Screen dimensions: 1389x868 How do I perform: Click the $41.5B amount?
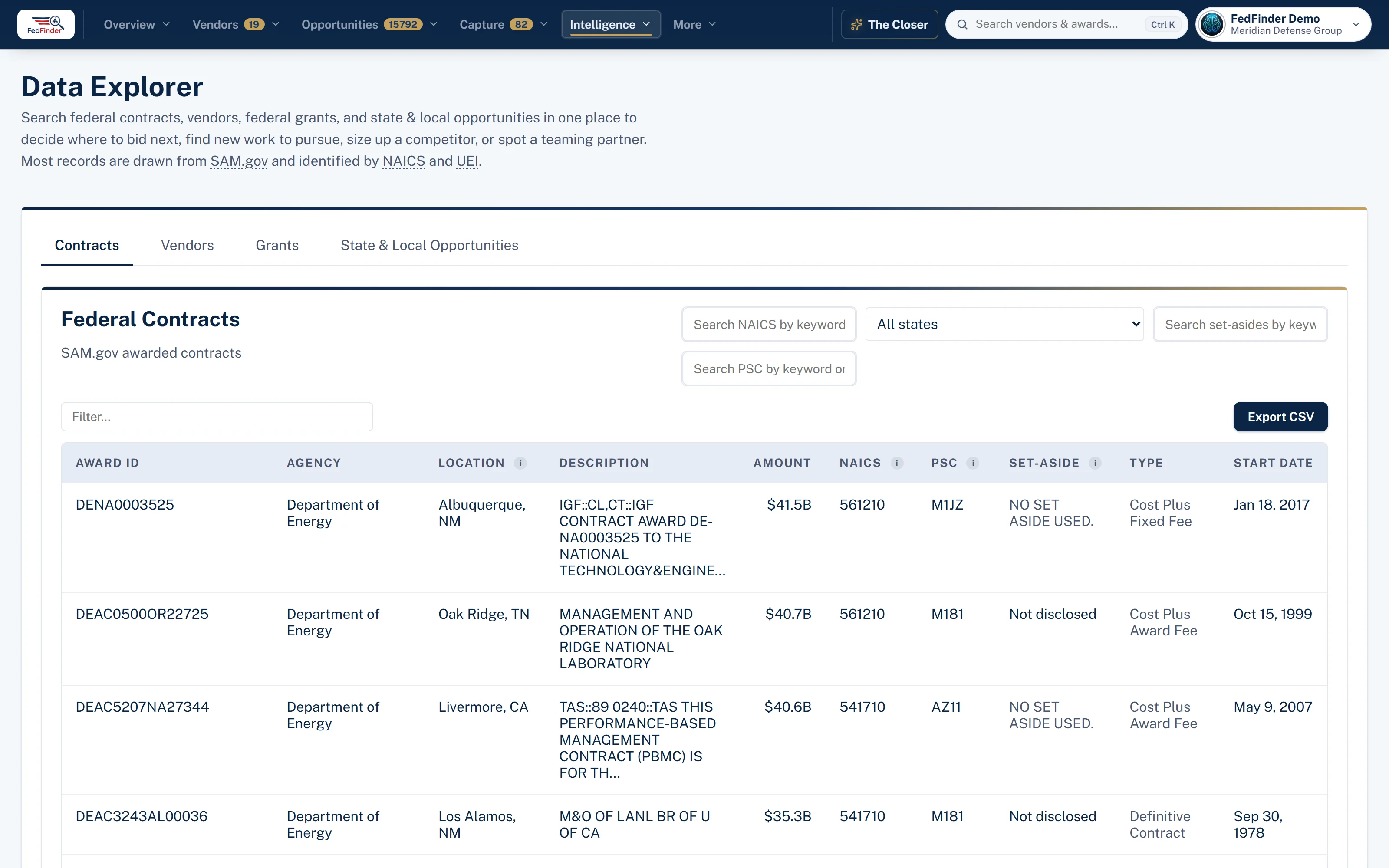tap(789, 505)
